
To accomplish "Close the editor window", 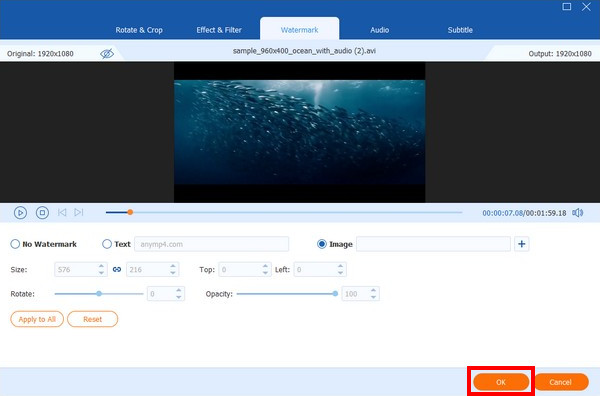I will tap(586, 7).
